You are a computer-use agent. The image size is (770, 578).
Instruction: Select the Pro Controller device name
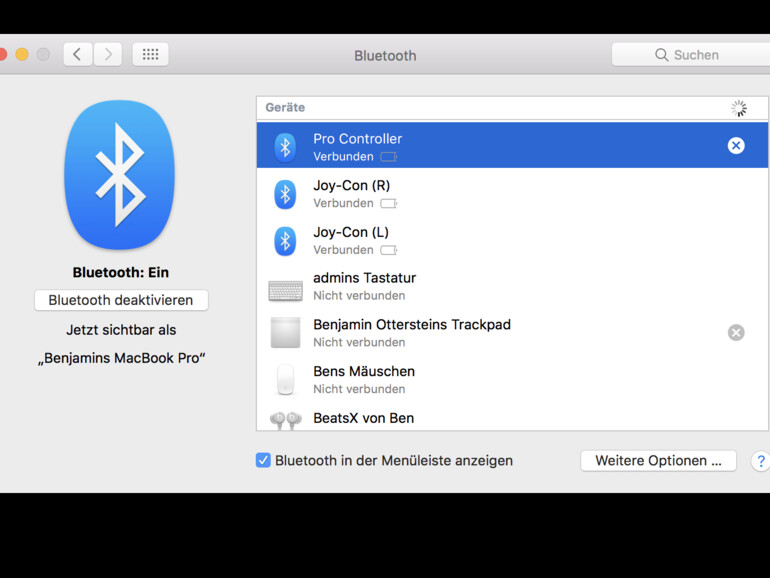[x=358, y=138]
